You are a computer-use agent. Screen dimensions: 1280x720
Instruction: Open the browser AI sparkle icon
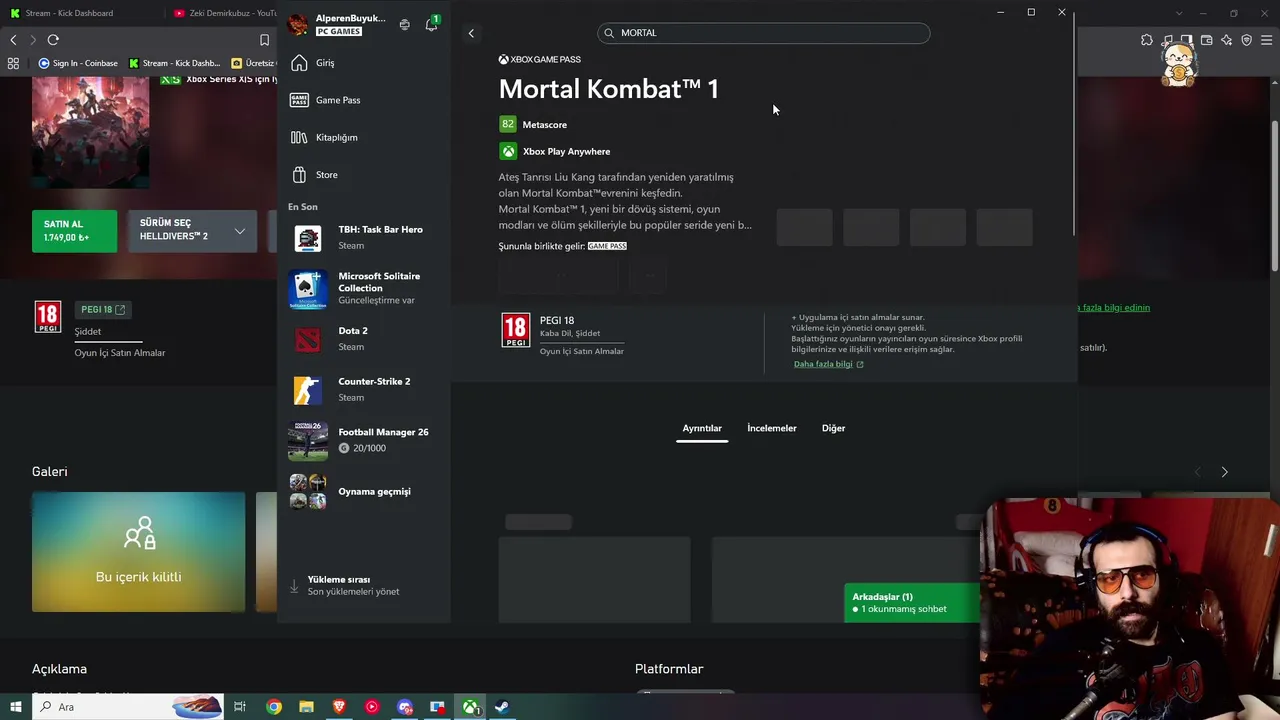(x=1227, y=40)
